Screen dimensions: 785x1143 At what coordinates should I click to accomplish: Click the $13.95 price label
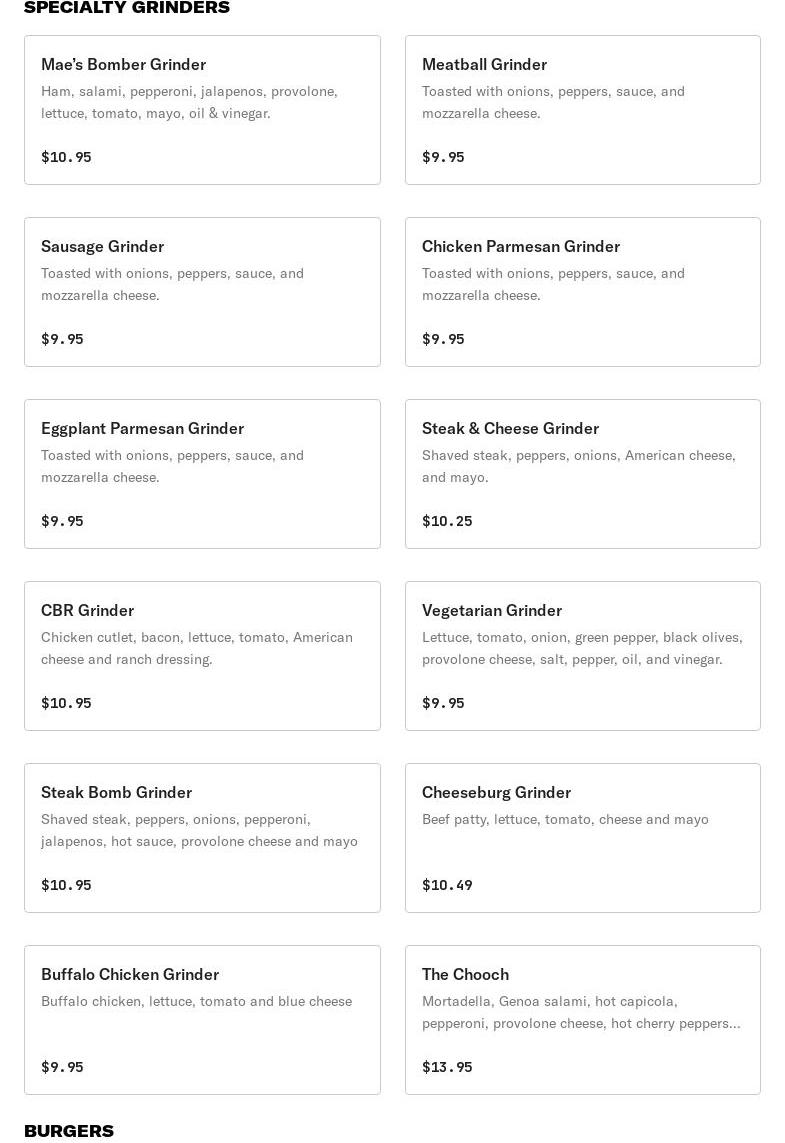447,1067
